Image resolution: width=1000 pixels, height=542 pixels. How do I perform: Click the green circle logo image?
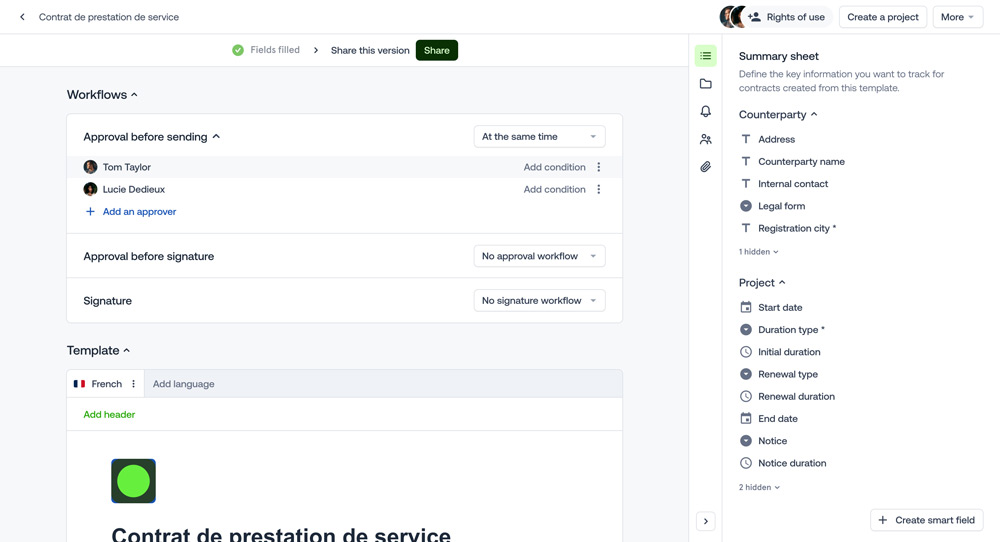click(x=133, y=481)
